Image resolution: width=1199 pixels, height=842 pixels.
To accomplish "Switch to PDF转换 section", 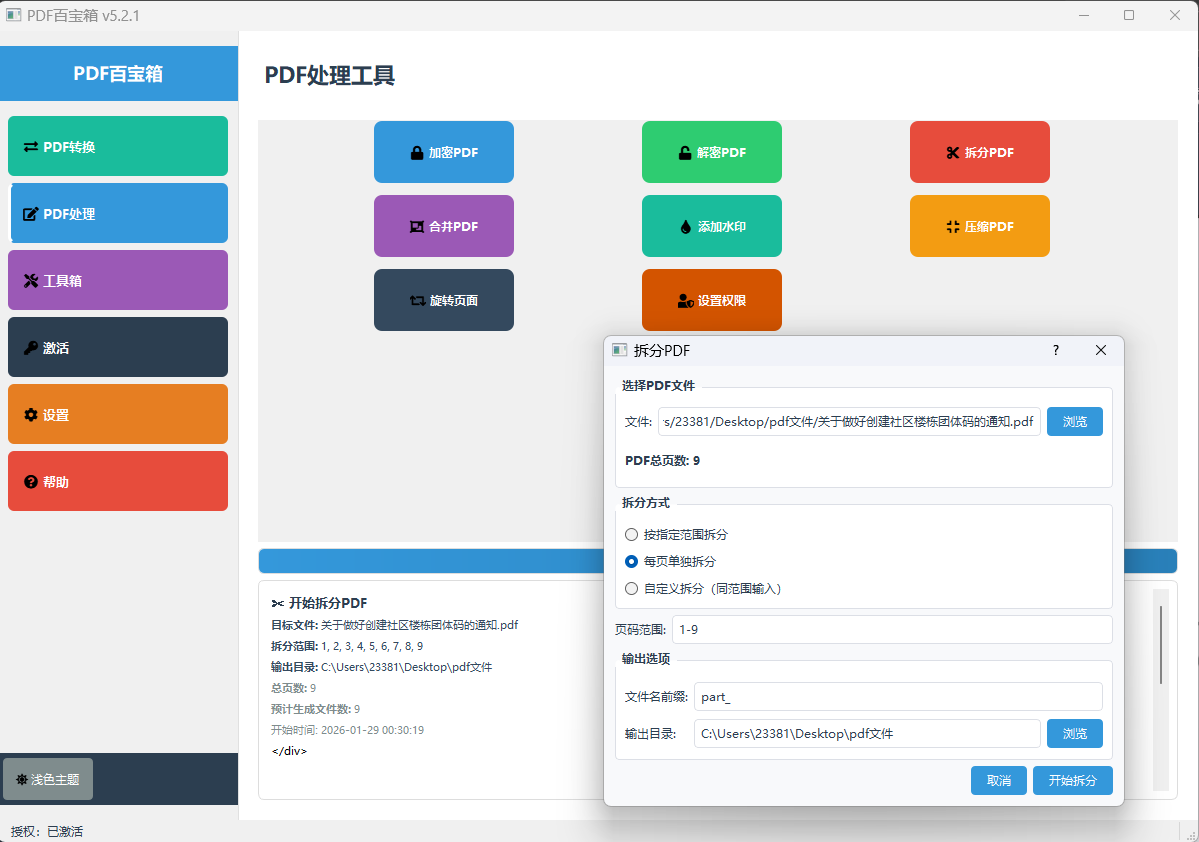I will tap(118, 145).
